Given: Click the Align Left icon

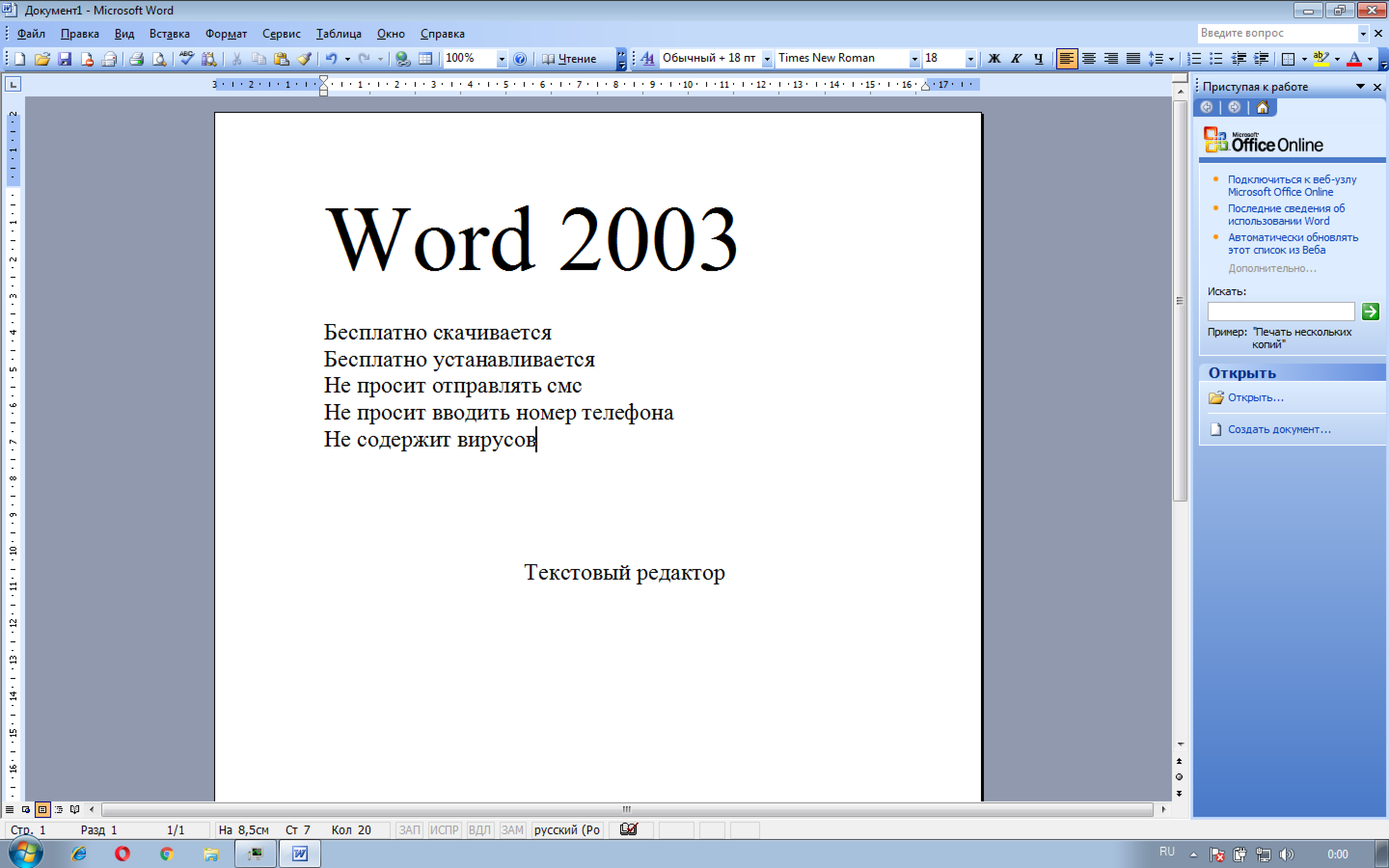Looking at the screenshot, I should [x=1064, y=59].
